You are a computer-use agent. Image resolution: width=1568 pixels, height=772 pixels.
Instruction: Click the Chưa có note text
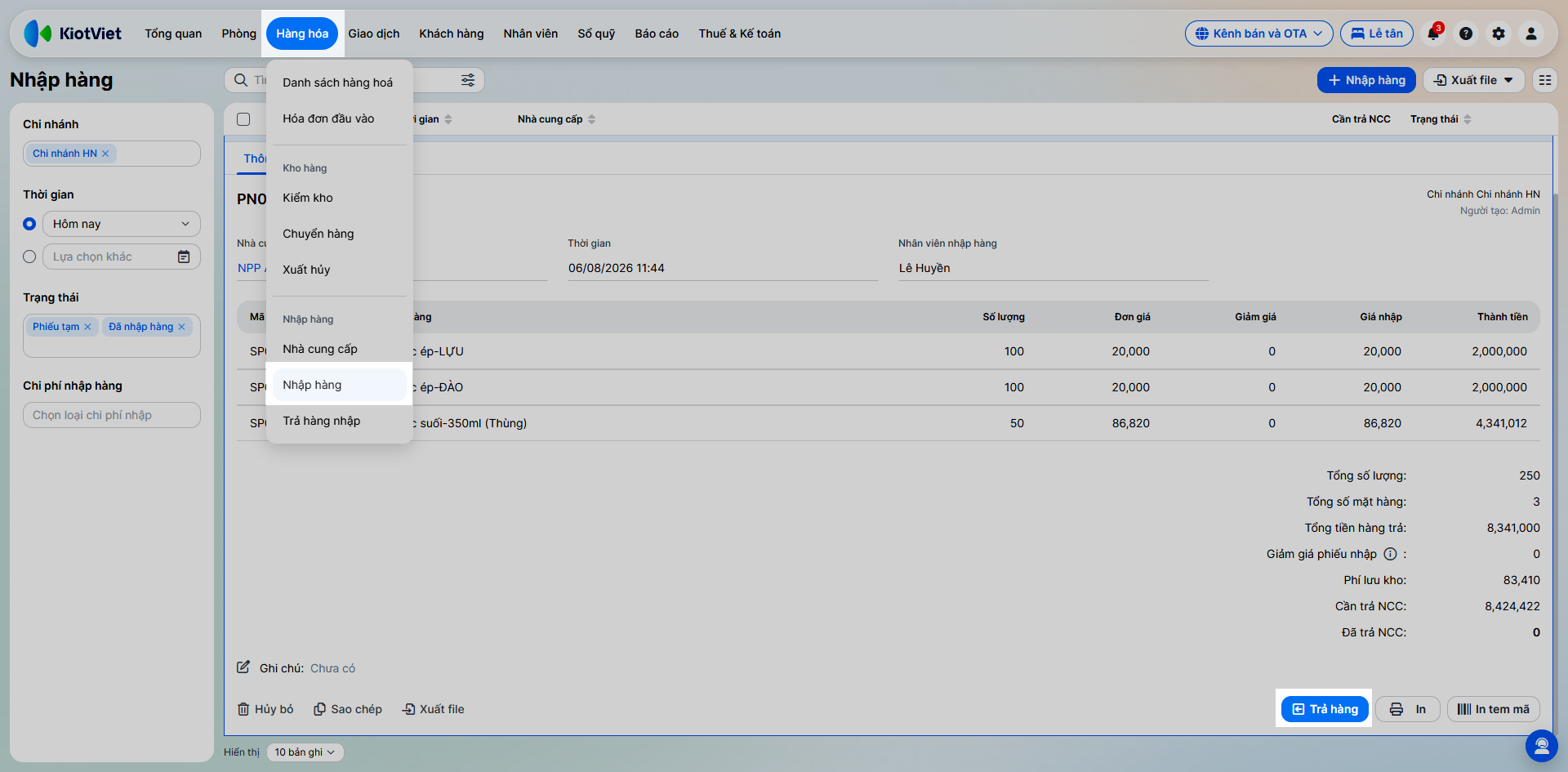(x=332, y=668)
